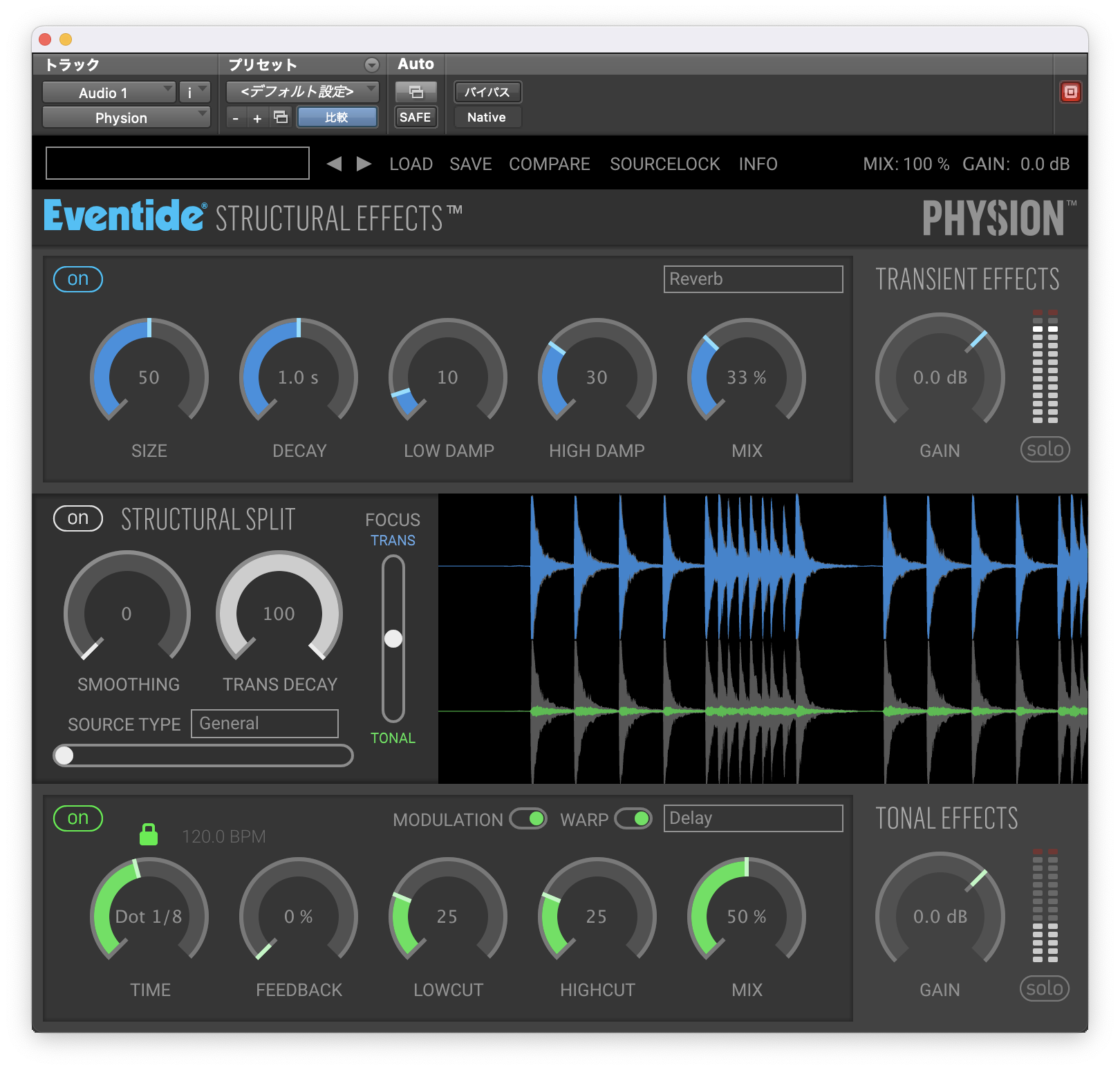Click the LOWCUT knob

[x=448, y=916]
